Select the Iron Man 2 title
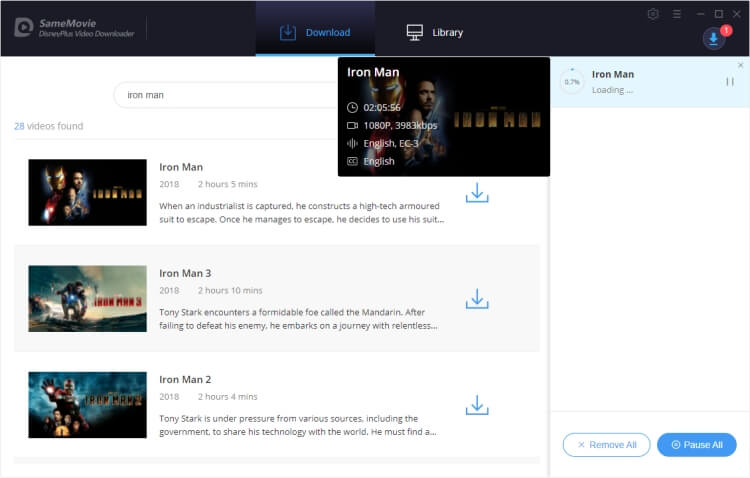Image resolution: width=750 pixels, height=478 pixels. tap(185, 379)
